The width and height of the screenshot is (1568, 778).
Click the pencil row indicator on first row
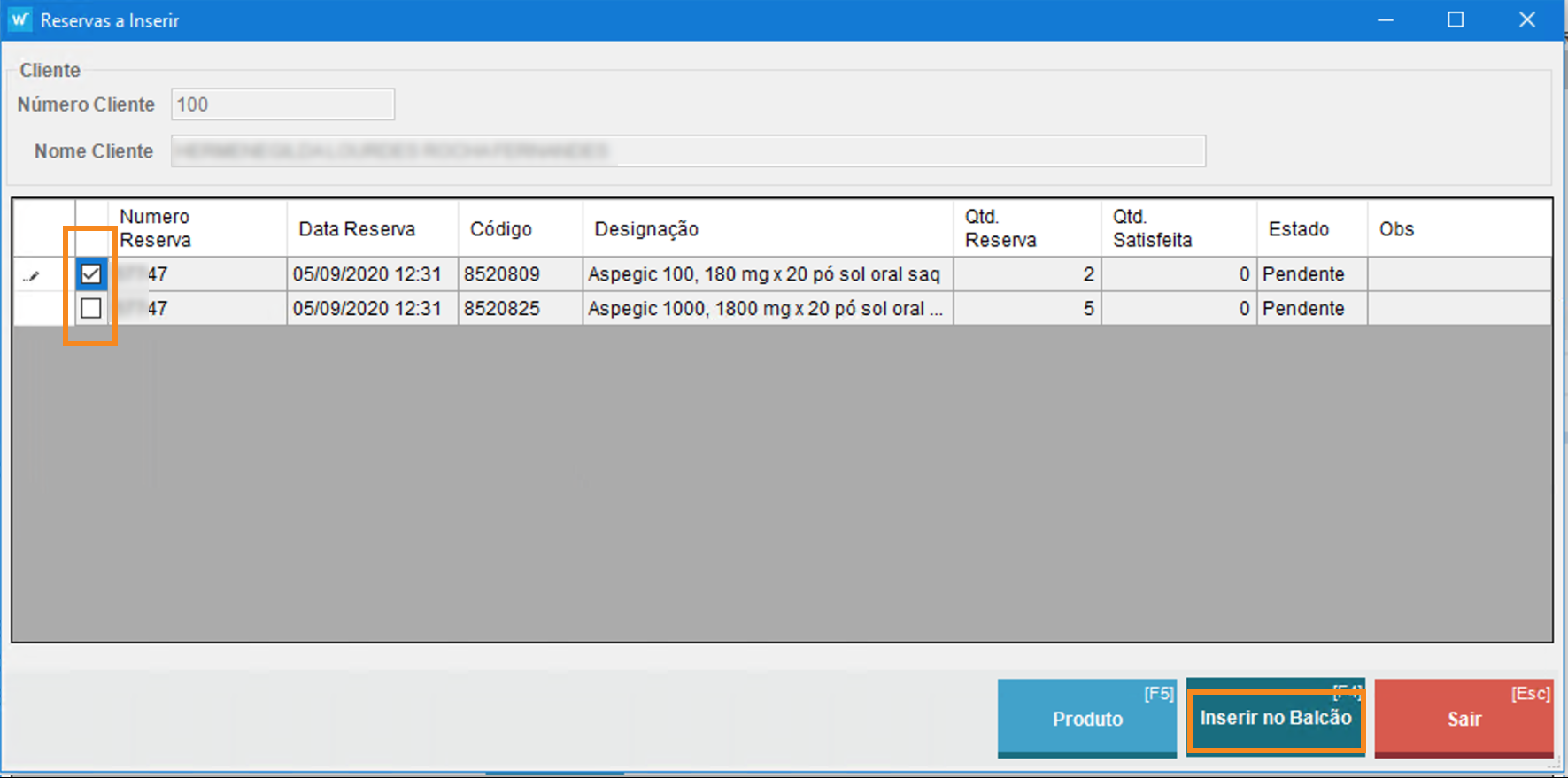(32, 275)
